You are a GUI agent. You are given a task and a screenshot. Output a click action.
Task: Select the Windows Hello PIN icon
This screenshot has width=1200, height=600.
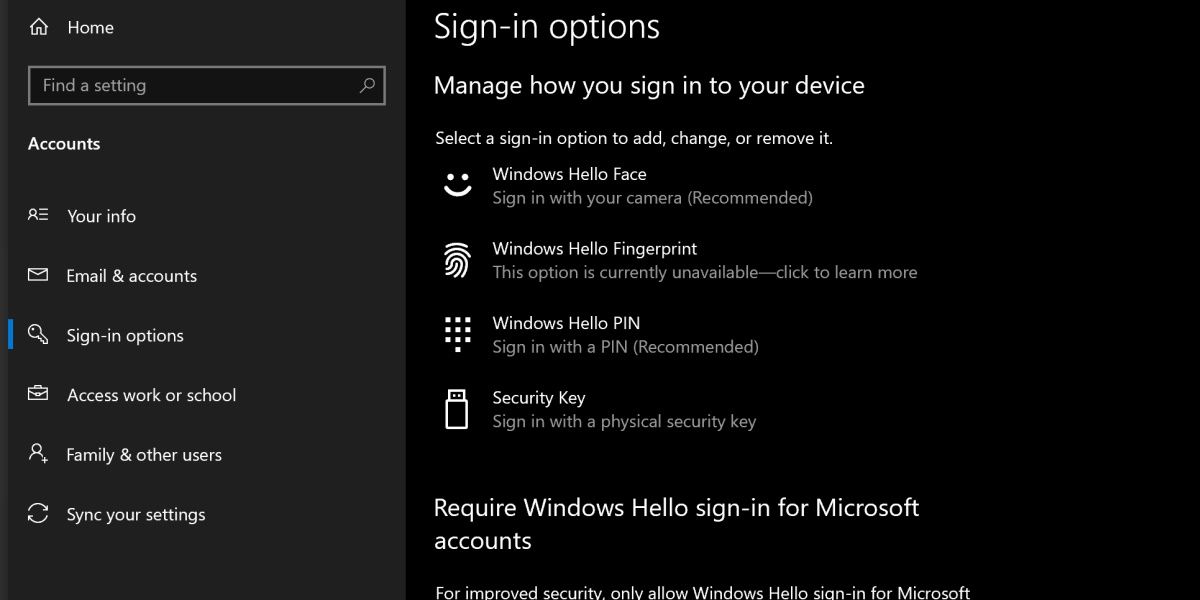click(x=457, y=334)
